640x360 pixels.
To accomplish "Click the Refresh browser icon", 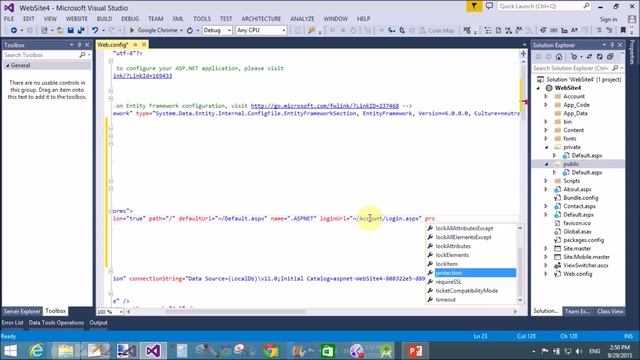I will click(190, 30).
